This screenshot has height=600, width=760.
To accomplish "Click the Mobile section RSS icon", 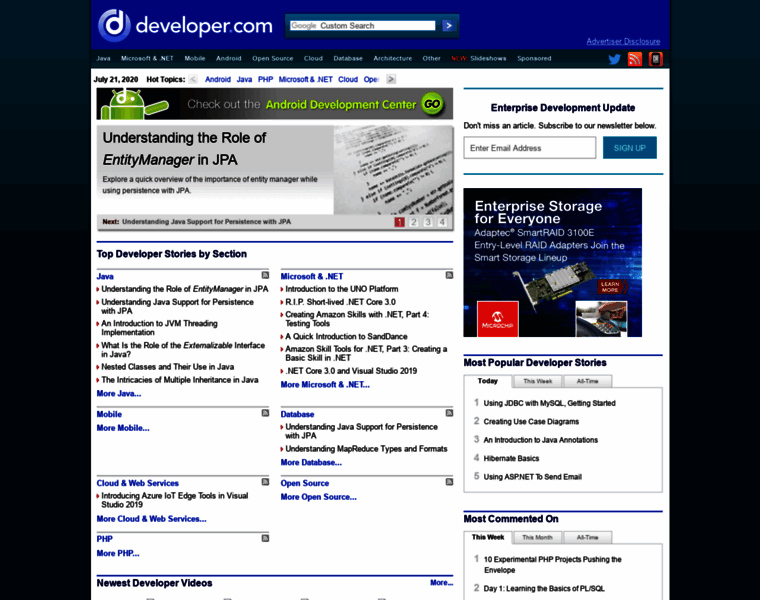I will [x=265, y=413].
